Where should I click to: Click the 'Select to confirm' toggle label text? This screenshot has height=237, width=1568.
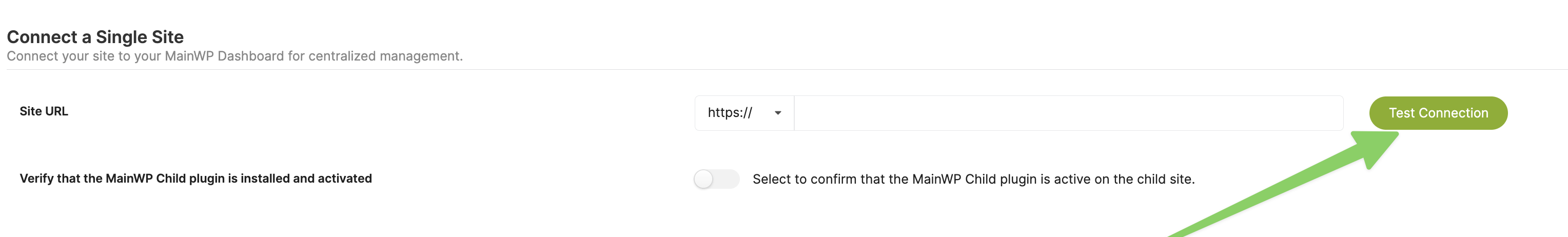973,179
